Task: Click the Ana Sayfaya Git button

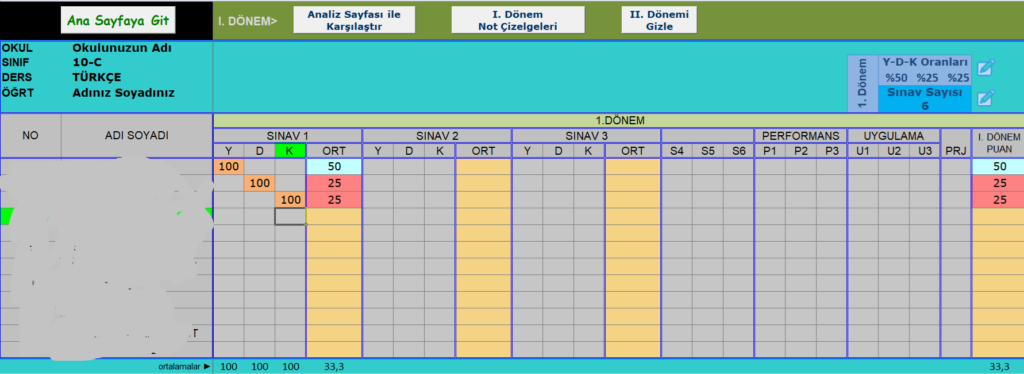Action: tap(118, 20)
